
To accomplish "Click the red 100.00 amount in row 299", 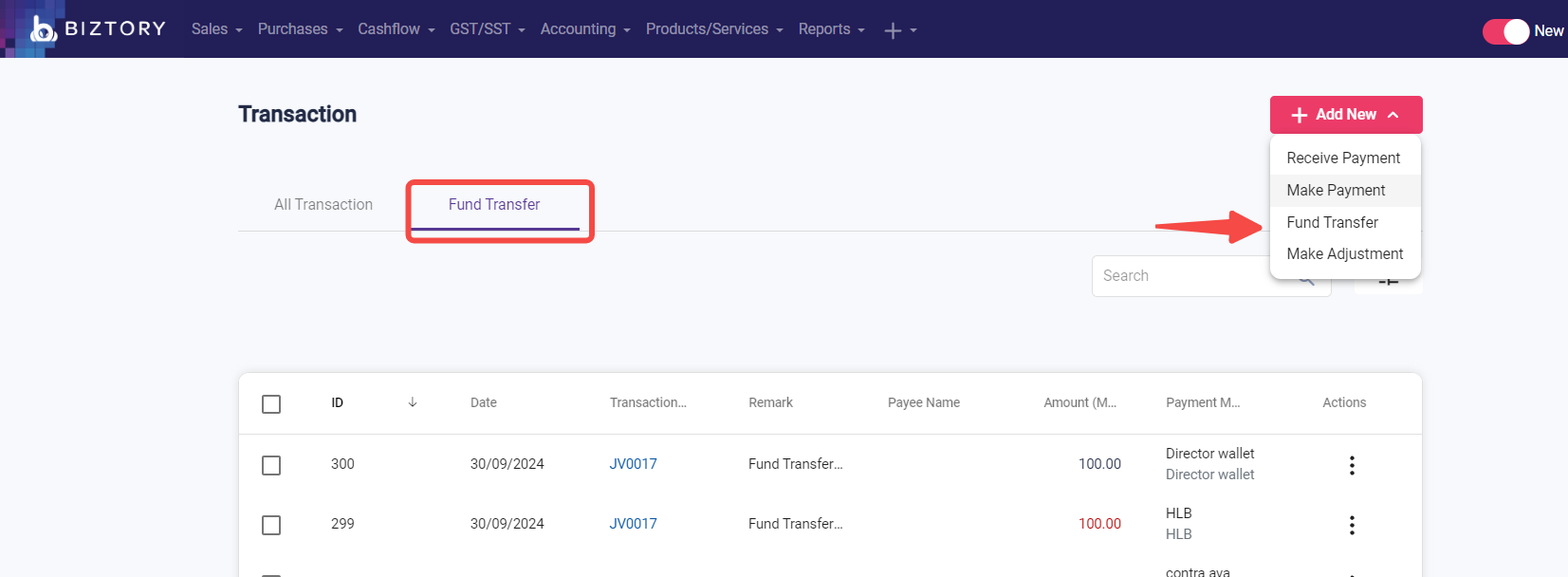I will tap(1099, 524).
